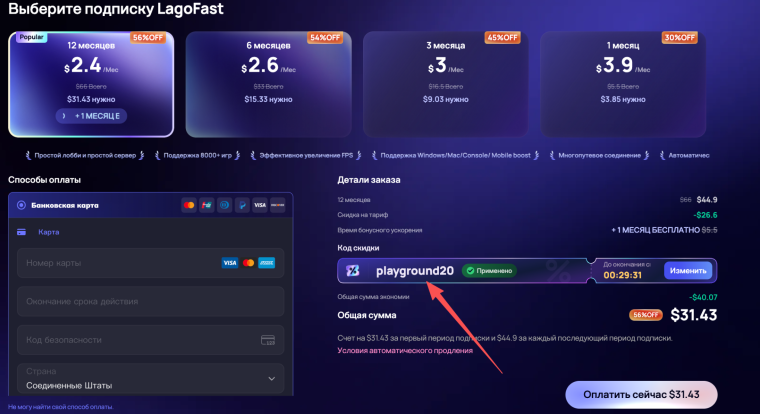Click the chevron arrow in Страна dropdown

(x=271, y=379)
